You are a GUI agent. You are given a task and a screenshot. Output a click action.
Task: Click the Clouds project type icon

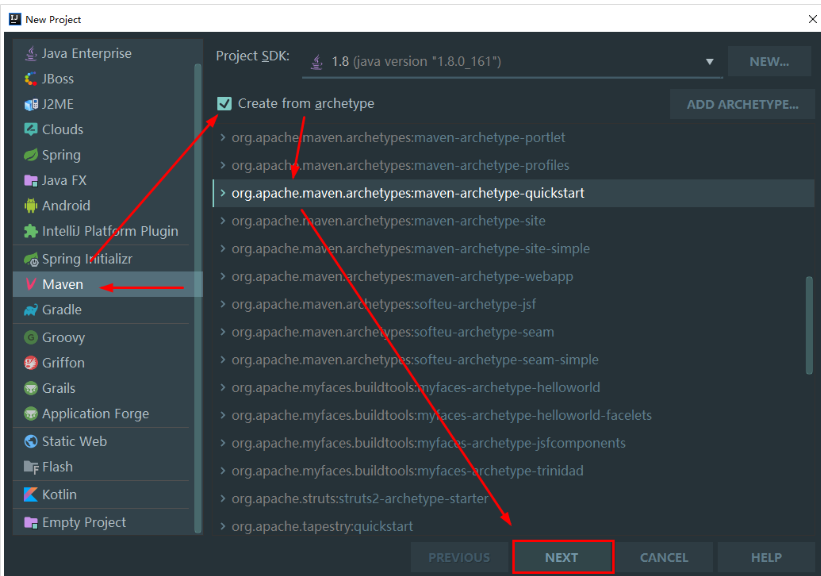31,129
